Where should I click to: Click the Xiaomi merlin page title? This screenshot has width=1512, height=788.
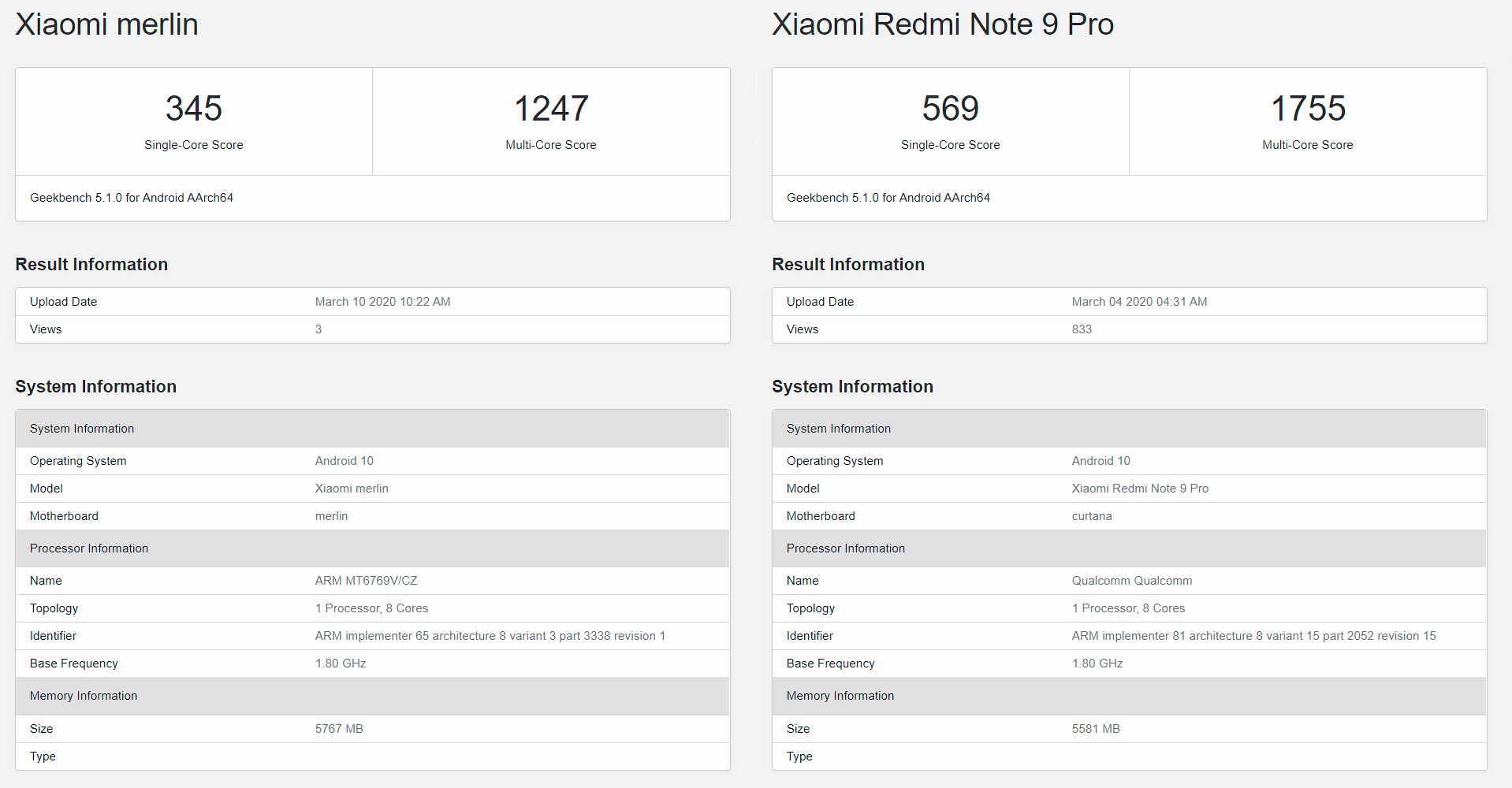coord(106,24)
